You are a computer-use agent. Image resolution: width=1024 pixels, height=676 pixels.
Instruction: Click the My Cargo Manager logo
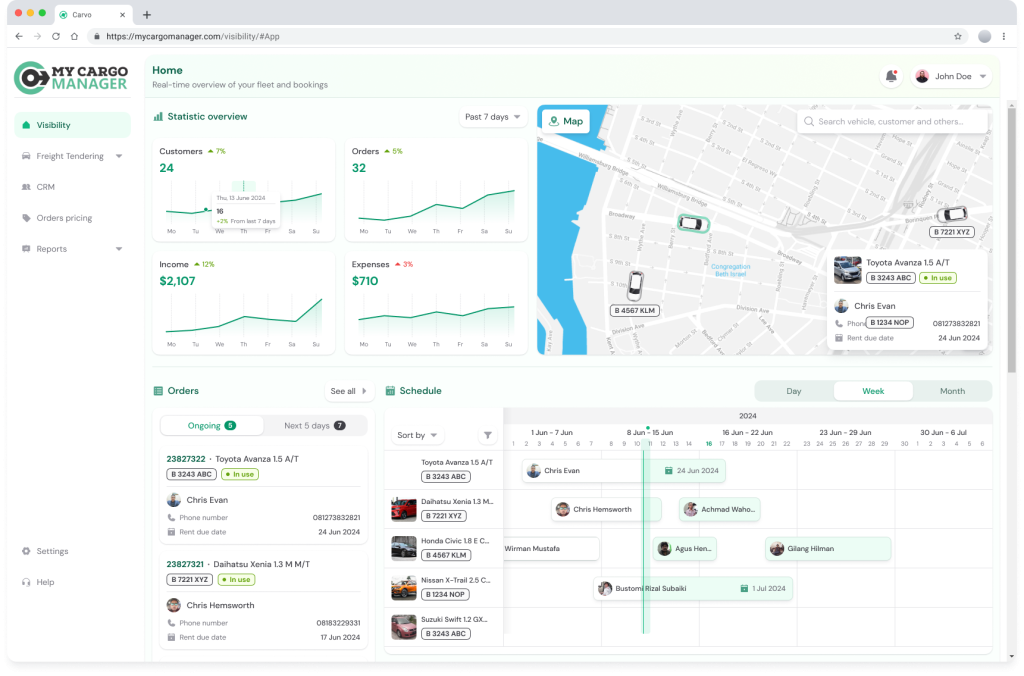point(72,77)
